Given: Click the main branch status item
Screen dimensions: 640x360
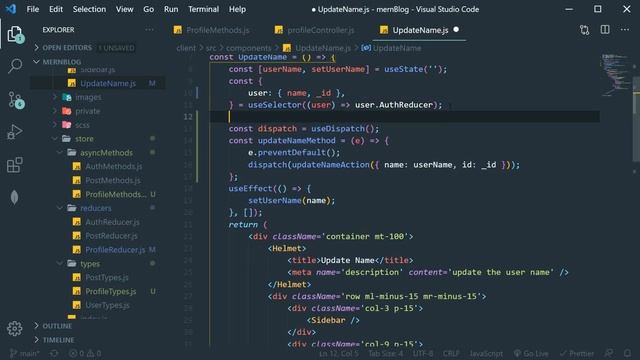Looking at the screenshot, I should tap(24, 353).
